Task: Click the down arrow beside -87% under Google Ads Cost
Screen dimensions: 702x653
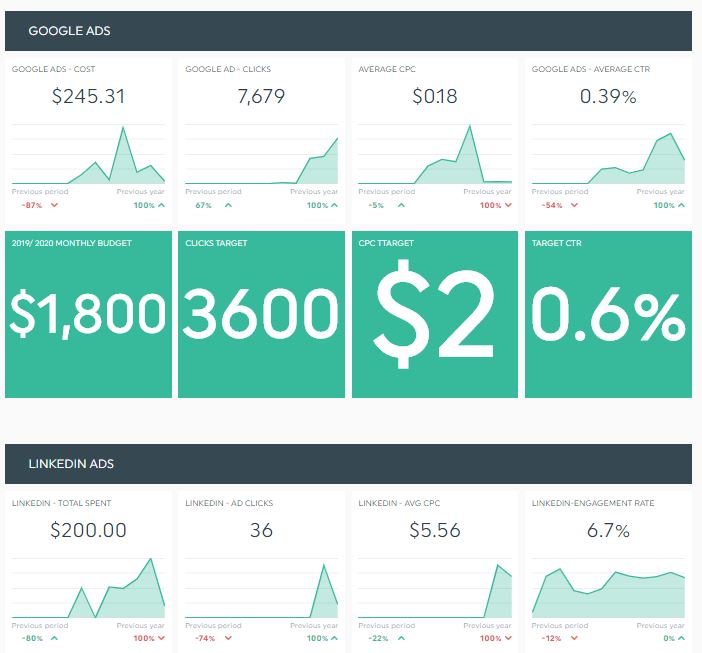Action: (x=54, y=205)
